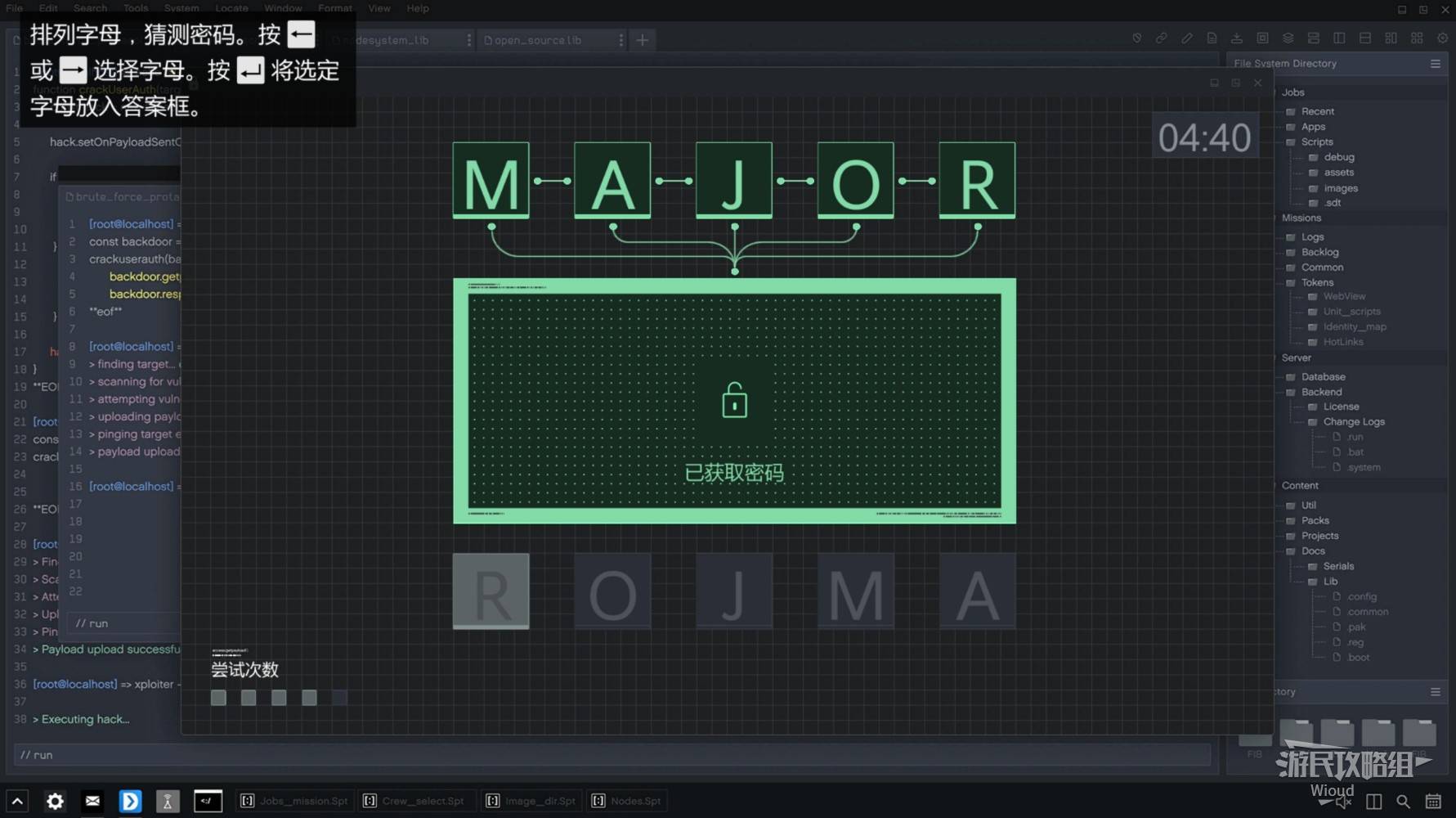Viewport: 1456px width, 818px height.
Task: Select the grey R tile in the bottom row
Action: 491,591
